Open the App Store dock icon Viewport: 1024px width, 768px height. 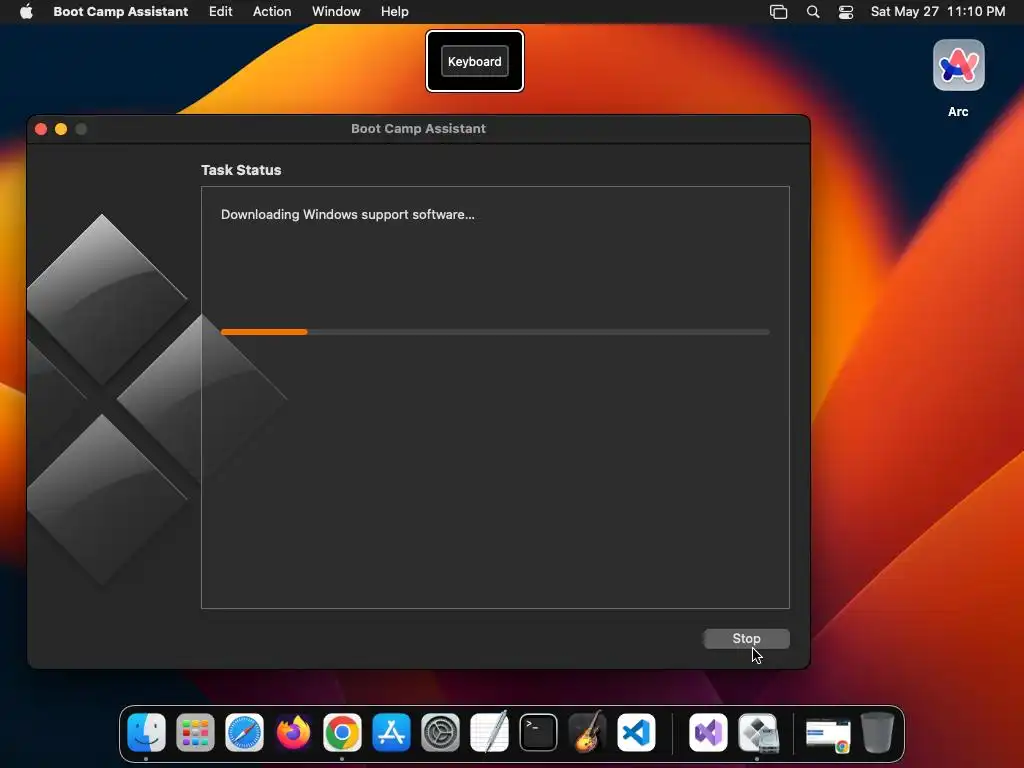click(391, 732)
